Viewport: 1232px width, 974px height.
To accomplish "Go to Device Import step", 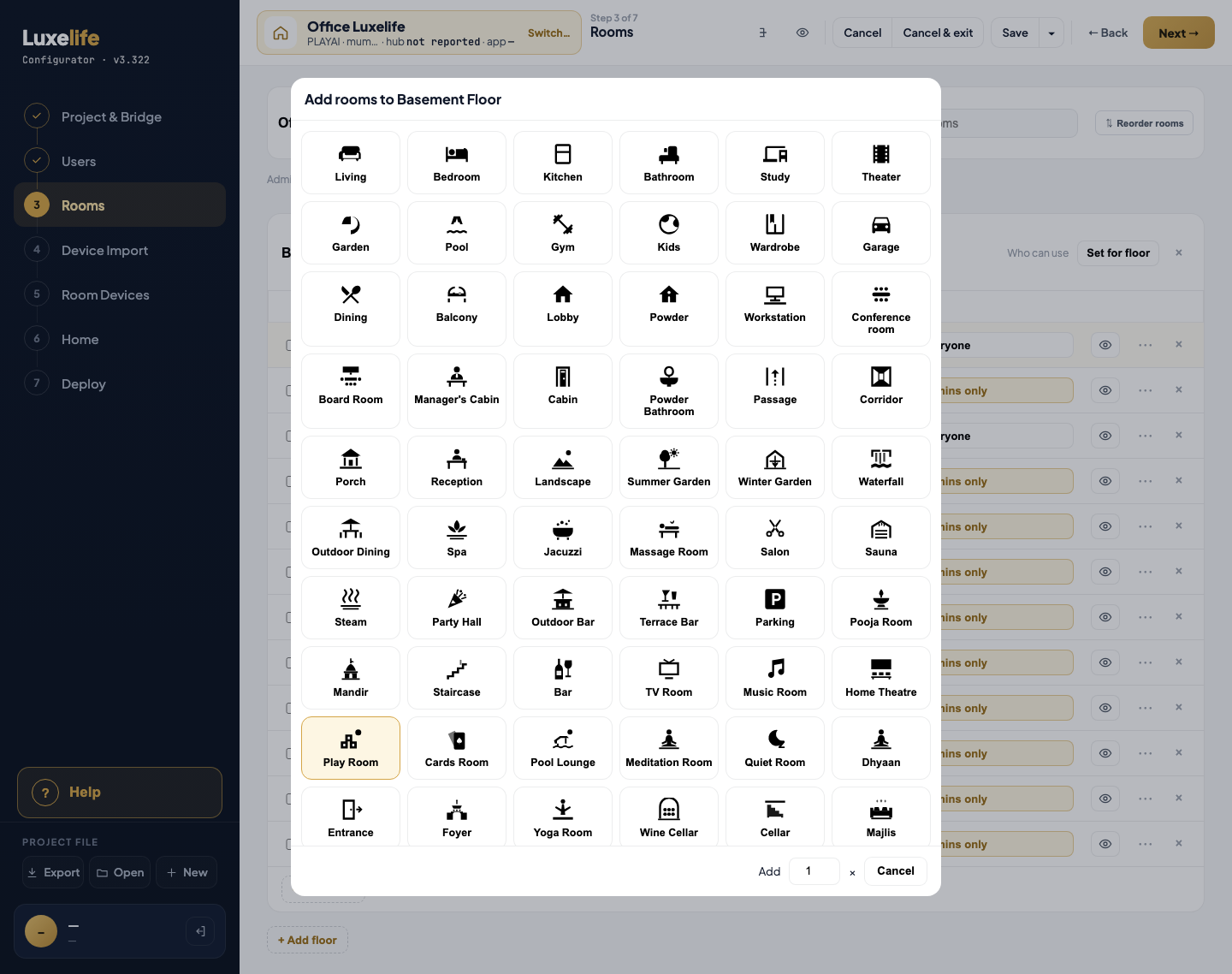I will tap(104, 251).
